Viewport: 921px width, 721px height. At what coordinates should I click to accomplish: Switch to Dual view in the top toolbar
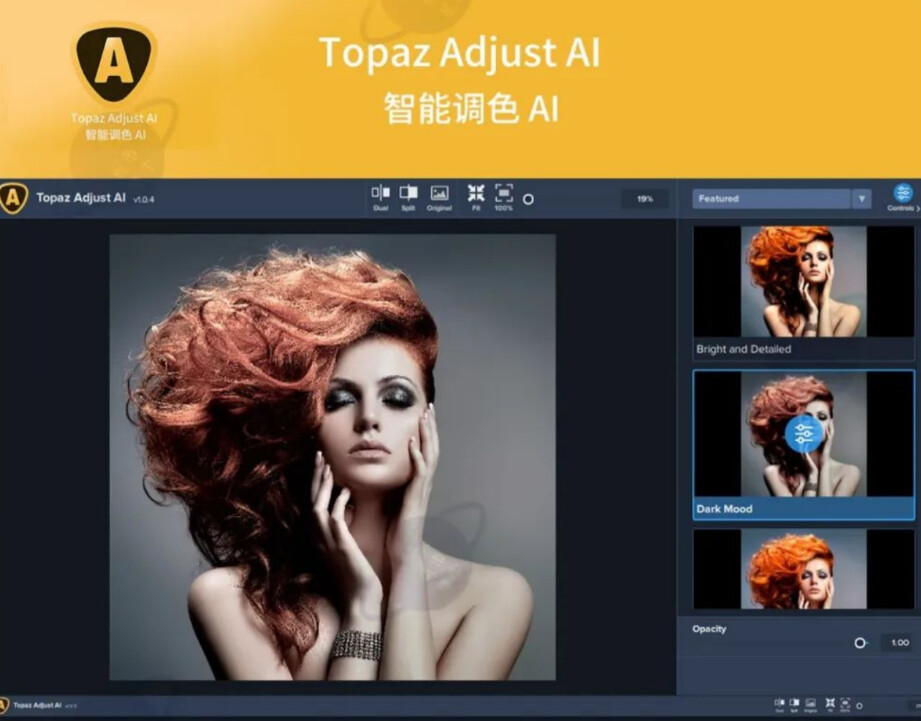(381, 198)
